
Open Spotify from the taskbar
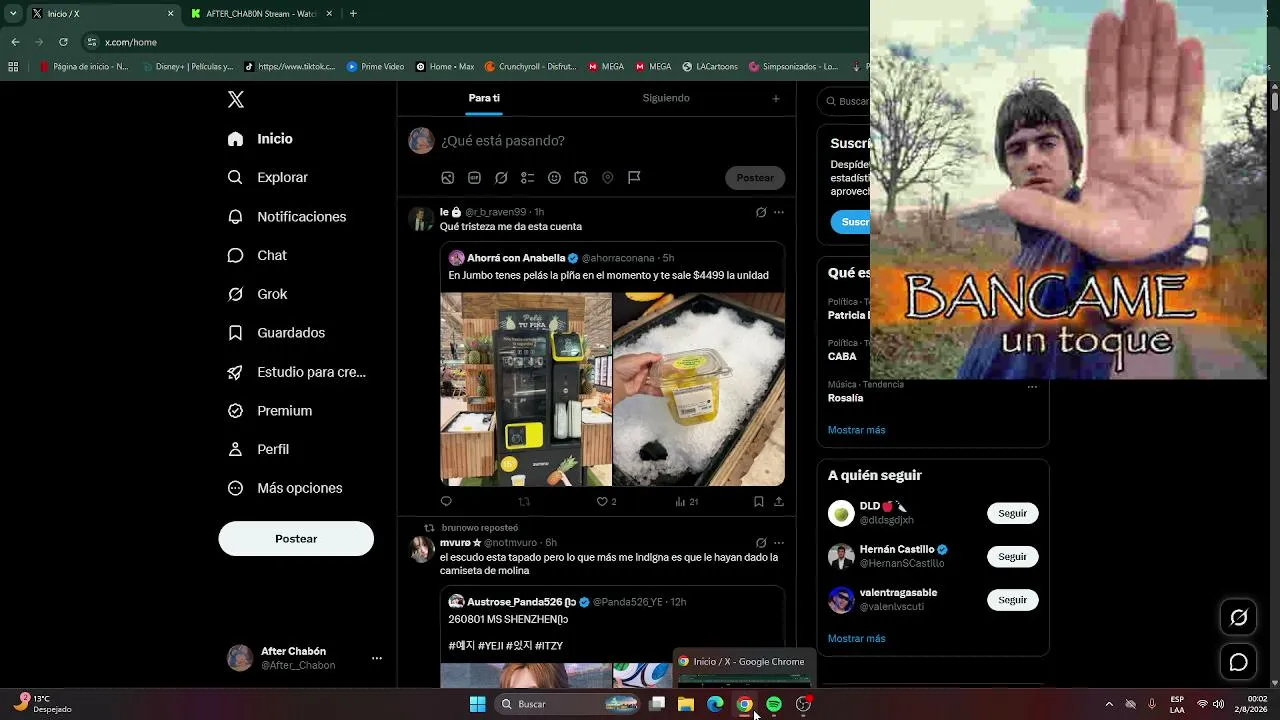774,704
